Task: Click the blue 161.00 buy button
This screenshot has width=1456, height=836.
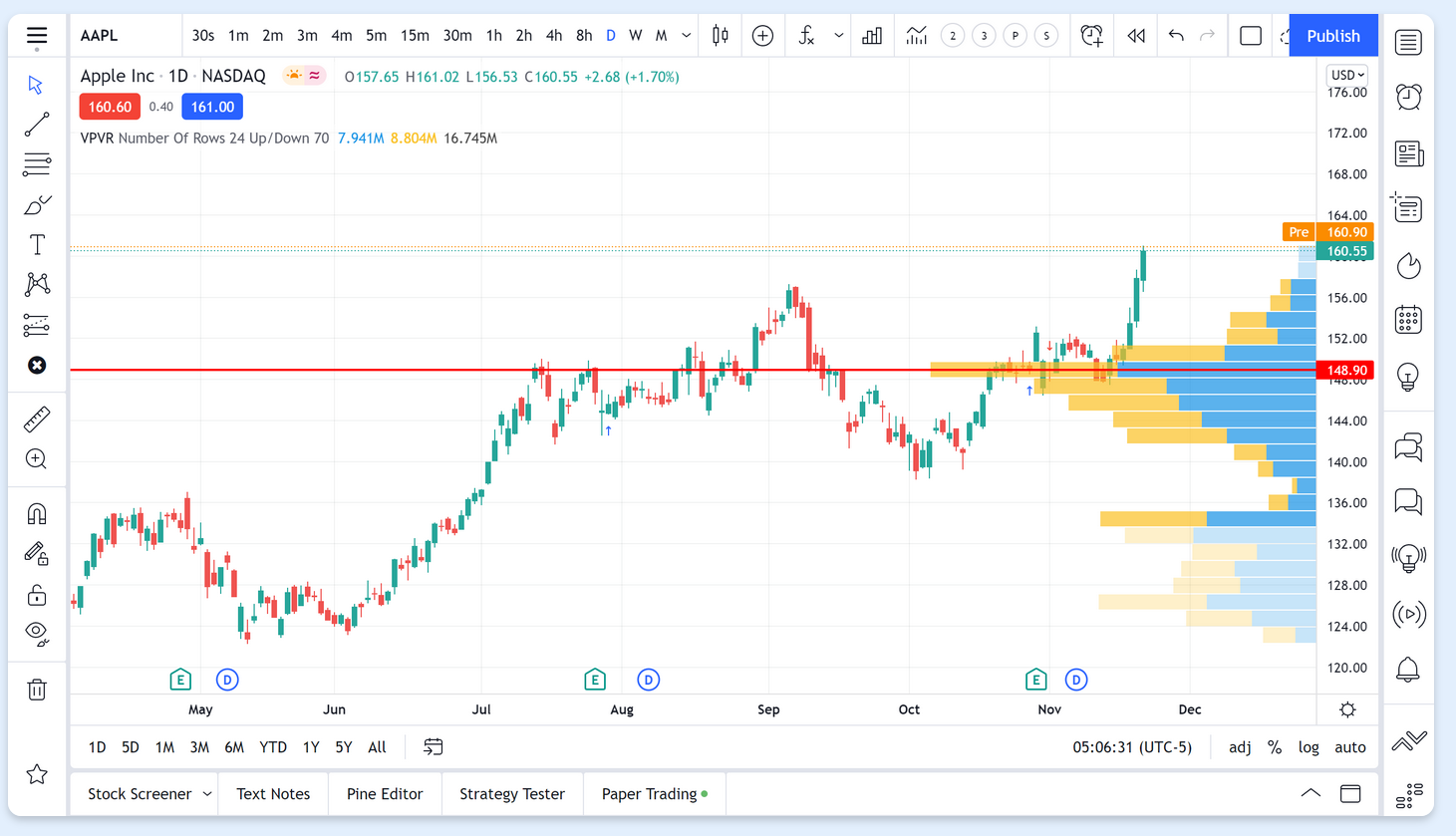Action: [x=212, y=107]
